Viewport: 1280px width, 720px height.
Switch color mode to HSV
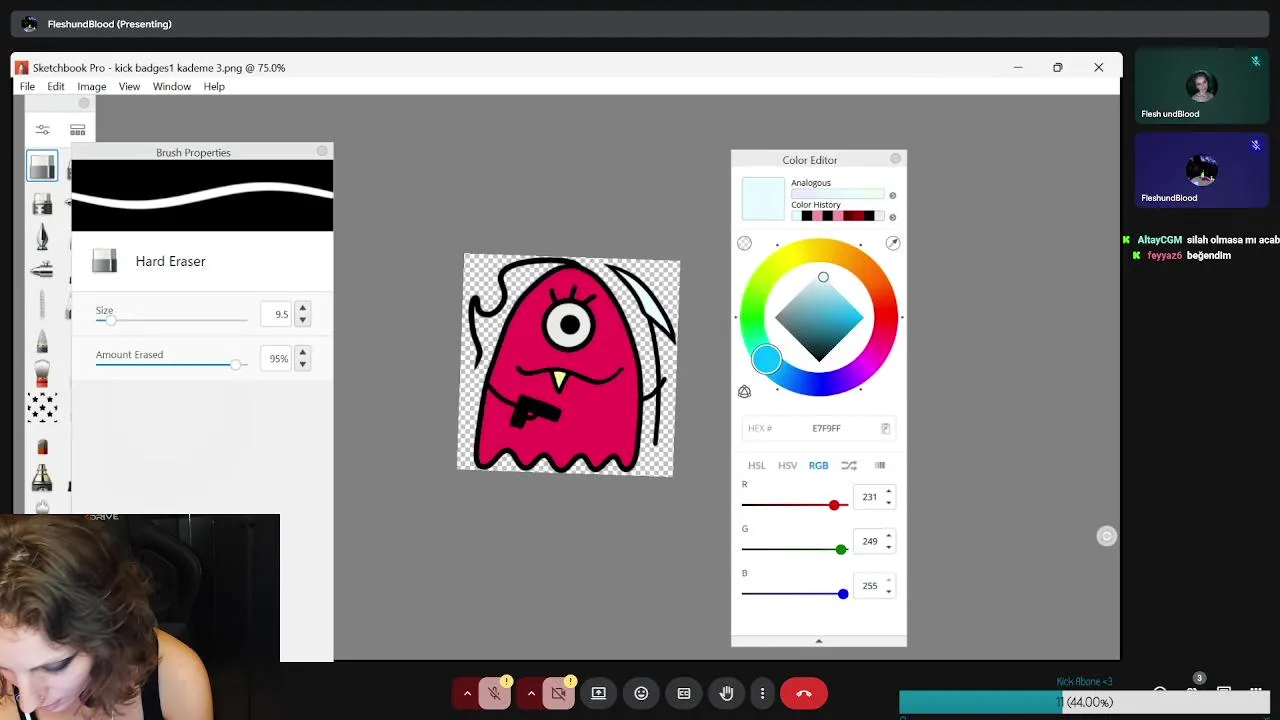pyautogui.click(x=788, y=465)
